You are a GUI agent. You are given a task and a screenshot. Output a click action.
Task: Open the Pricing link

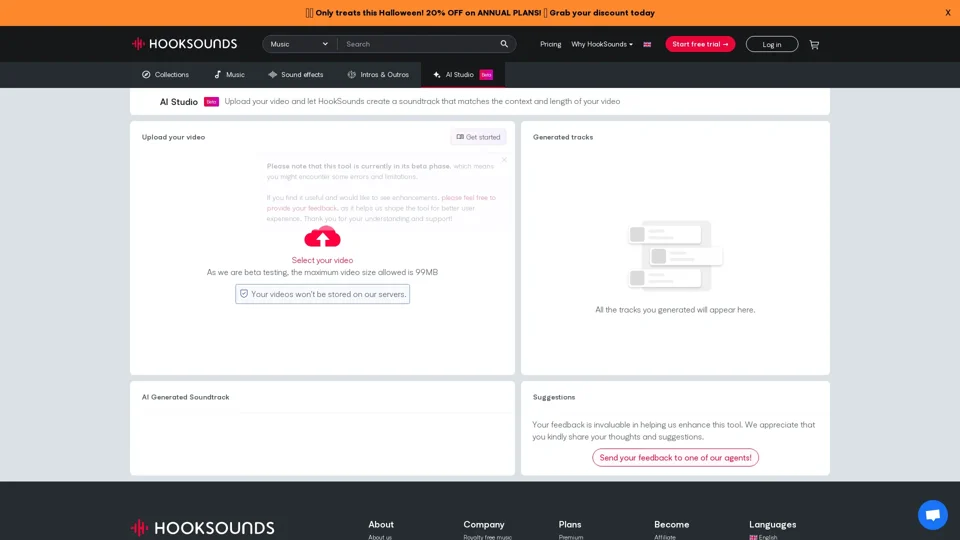pos(550,44)
